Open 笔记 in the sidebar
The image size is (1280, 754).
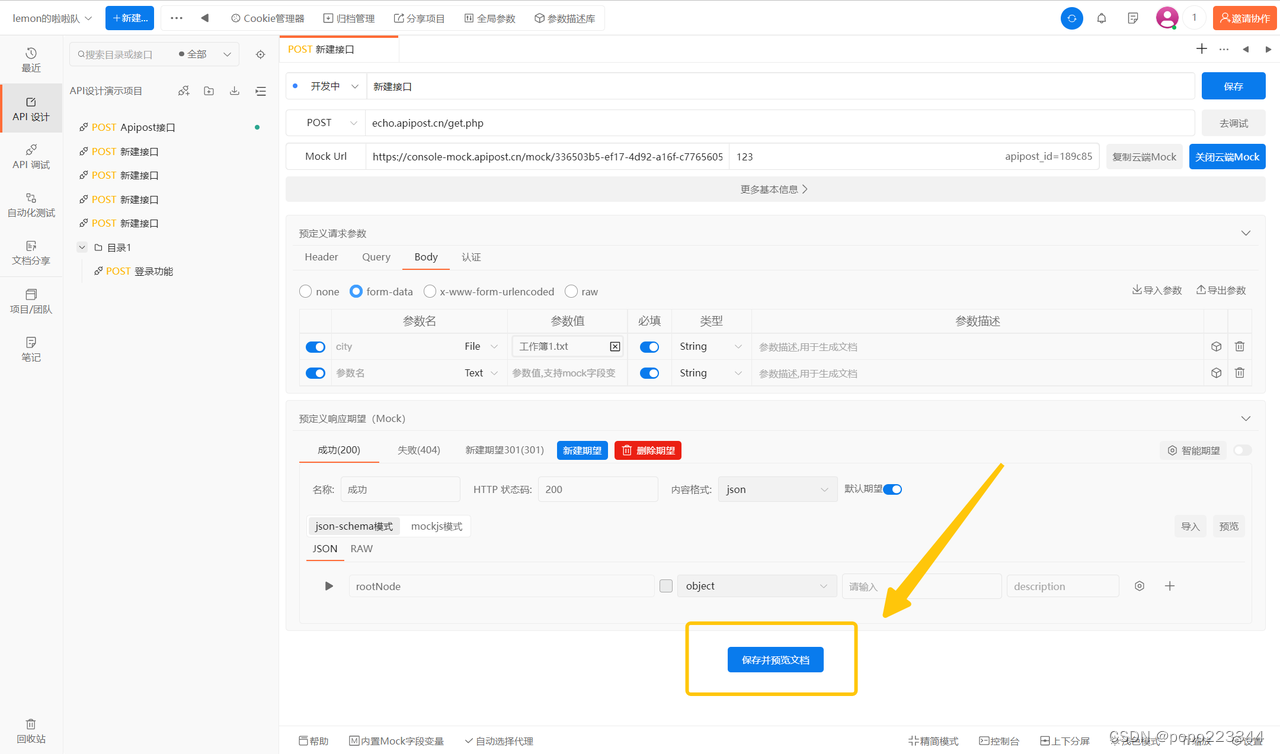pos(31,349)
